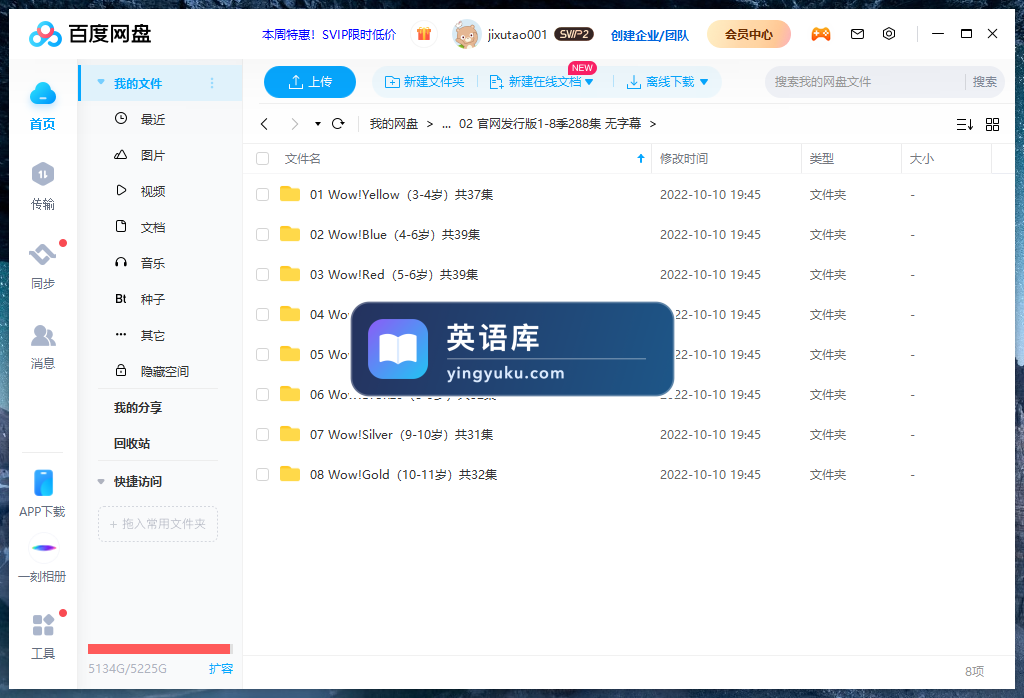Check the box for 03 Wow!Red
Screen dimensions: 1024x698
pyautogui.click(x=263, y=274)
